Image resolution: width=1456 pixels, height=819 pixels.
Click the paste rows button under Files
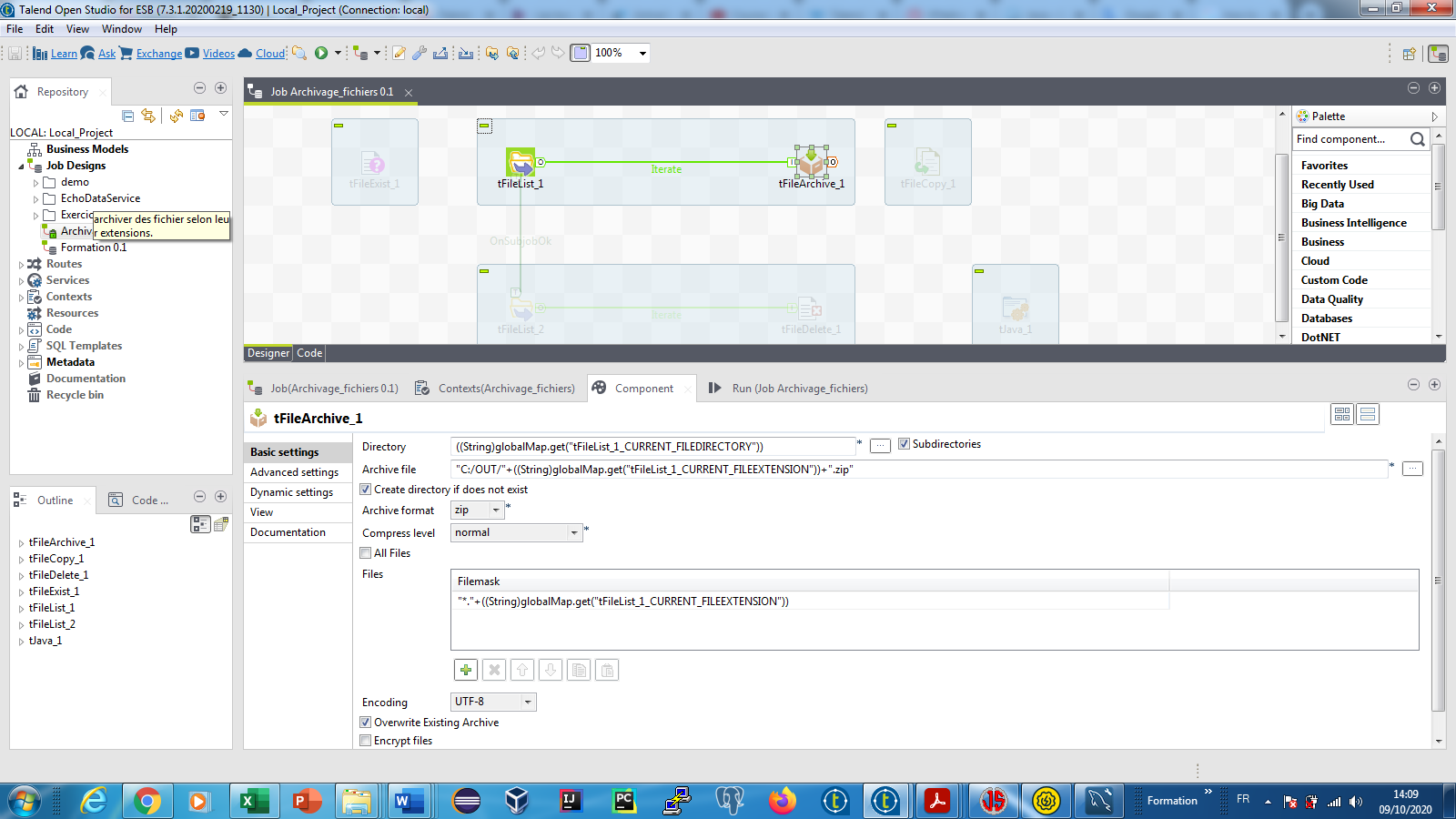[x=607, y=671]
